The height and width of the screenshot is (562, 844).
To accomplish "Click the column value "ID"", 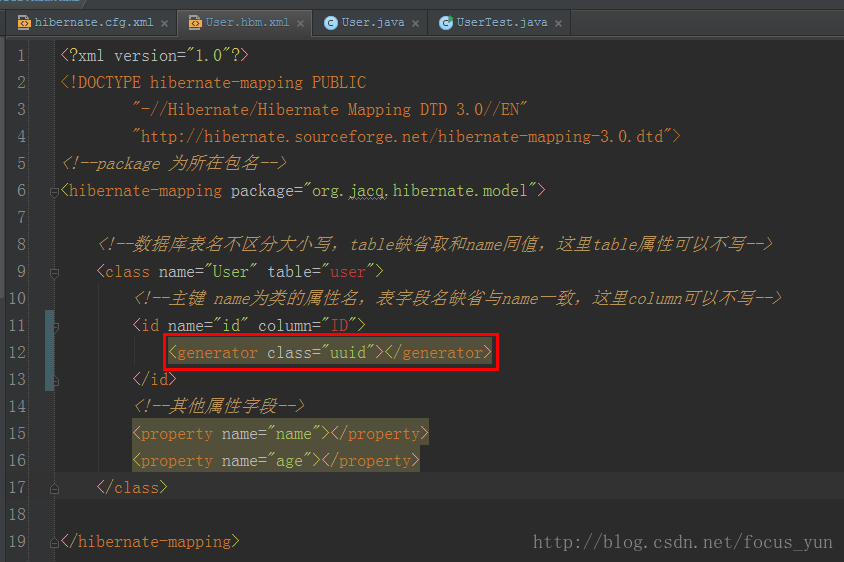I will 339,325.
